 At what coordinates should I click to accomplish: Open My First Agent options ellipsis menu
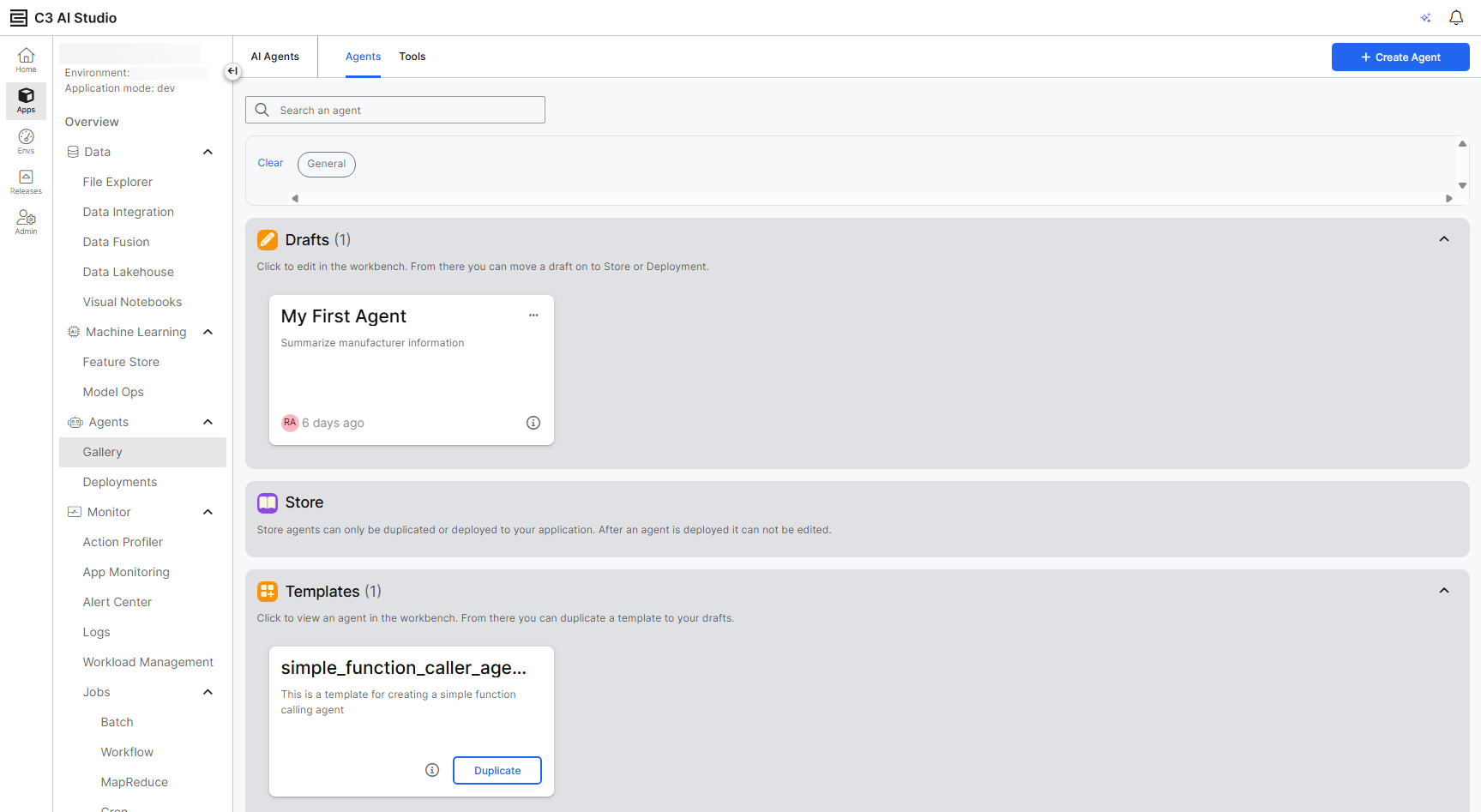coord(533,316)
